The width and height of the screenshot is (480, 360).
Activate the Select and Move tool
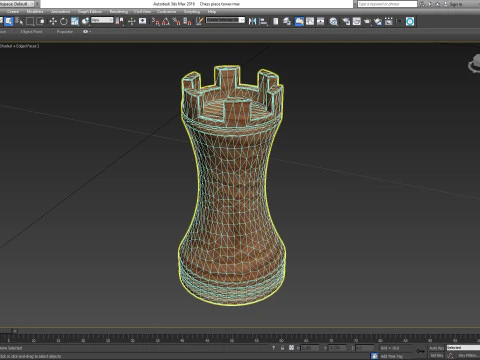coord(53,21)
